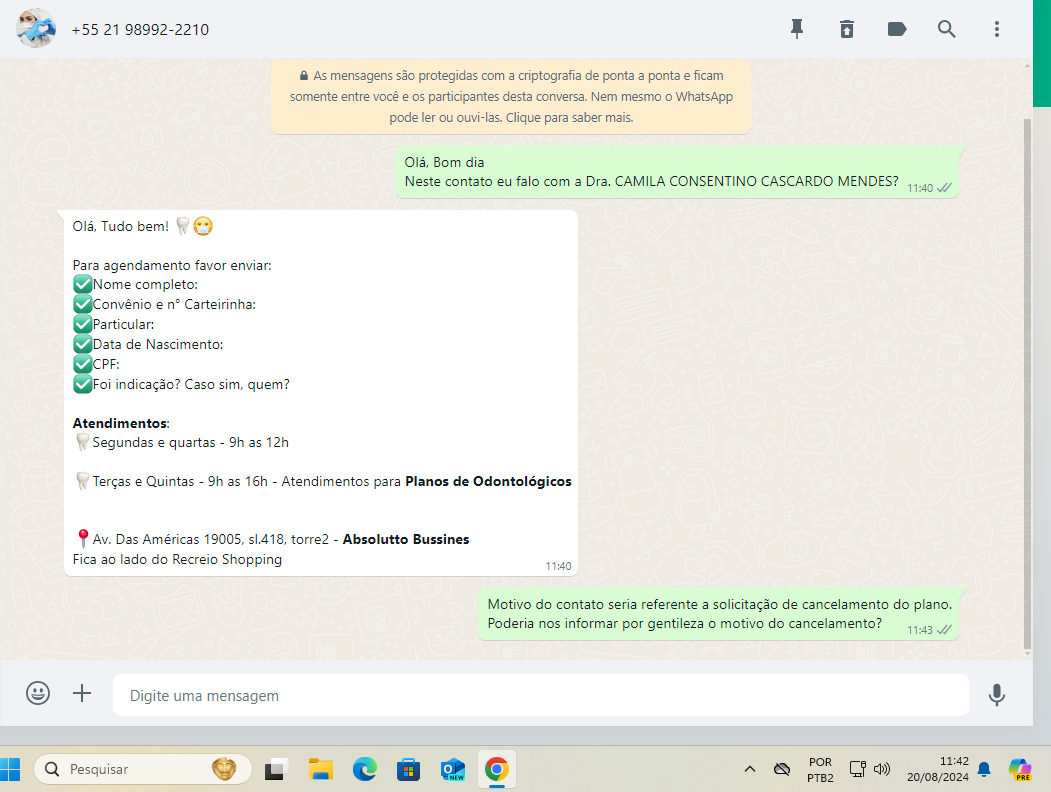
Task: Expand hidden system tray icons chevron
Action: 750,769
